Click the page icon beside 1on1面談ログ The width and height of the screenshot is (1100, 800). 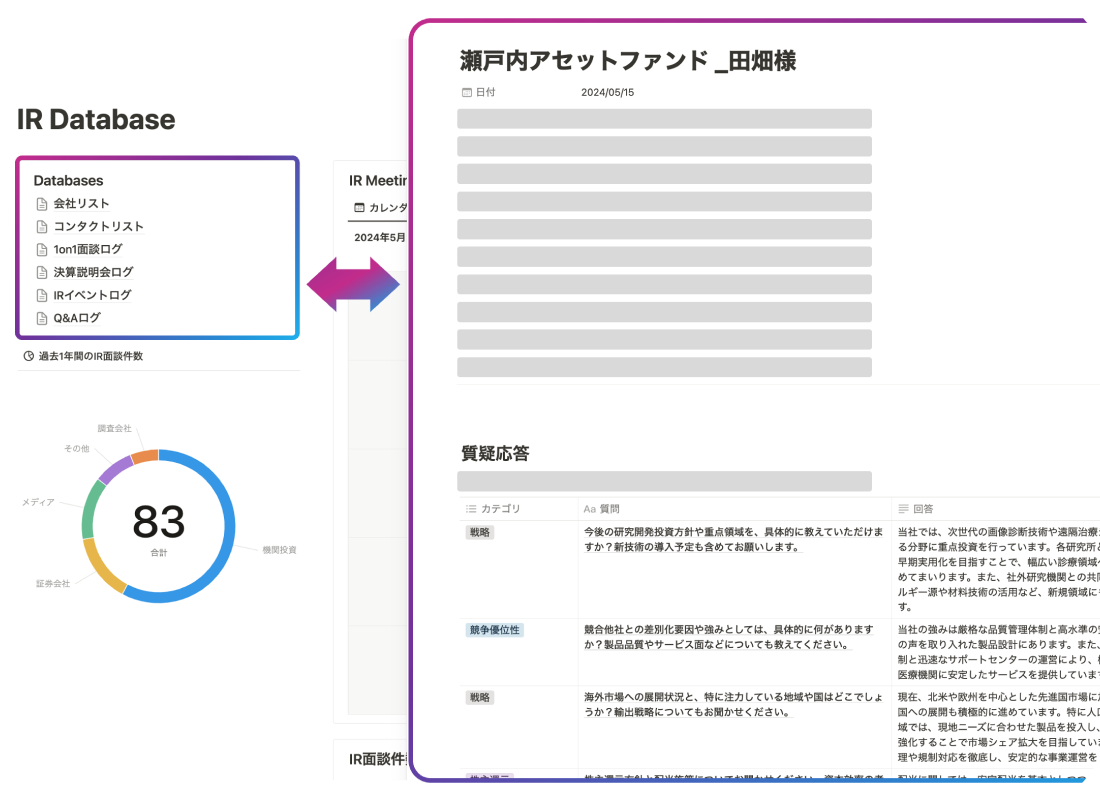[42, 250]
